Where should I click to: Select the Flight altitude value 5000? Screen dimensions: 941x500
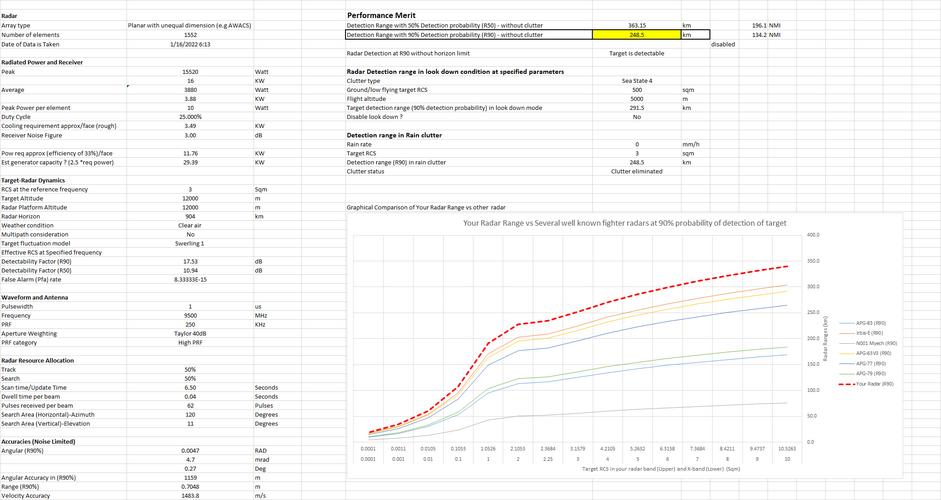pyautogui.click(x=637, y=98)
